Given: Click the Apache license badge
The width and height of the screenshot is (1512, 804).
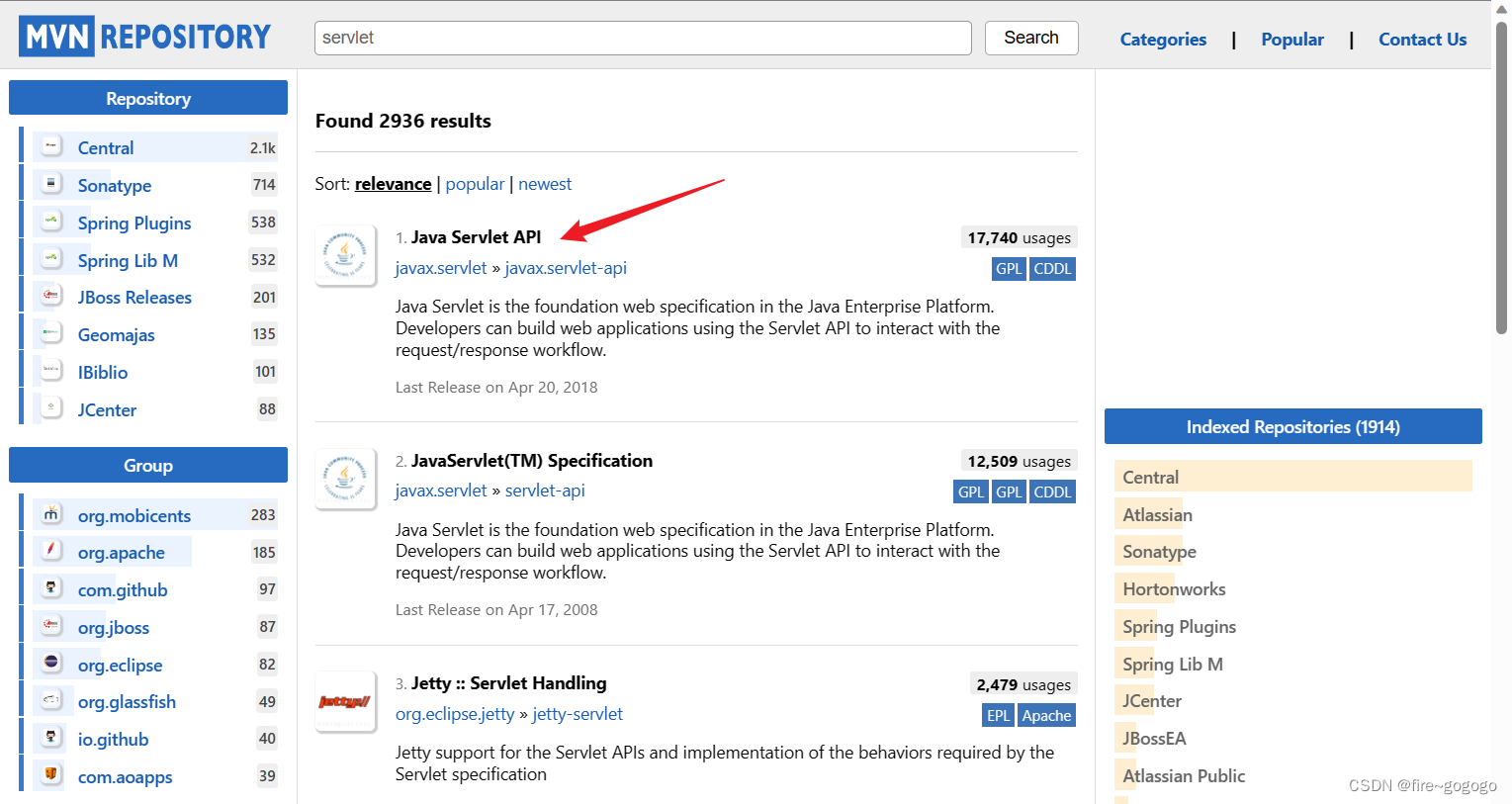Looking at the screenshot, I should pyautogui.click(x=1046, y=716).
